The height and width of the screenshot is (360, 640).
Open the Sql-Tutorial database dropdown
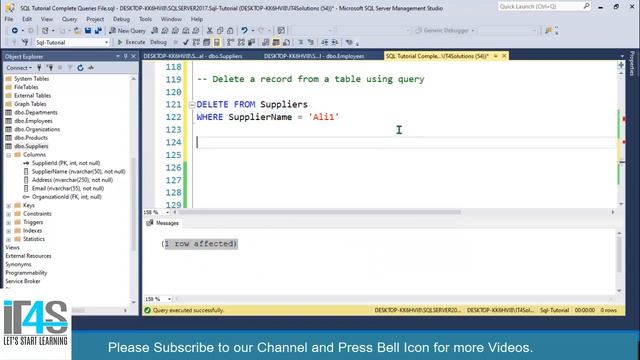tap(106, 42)
